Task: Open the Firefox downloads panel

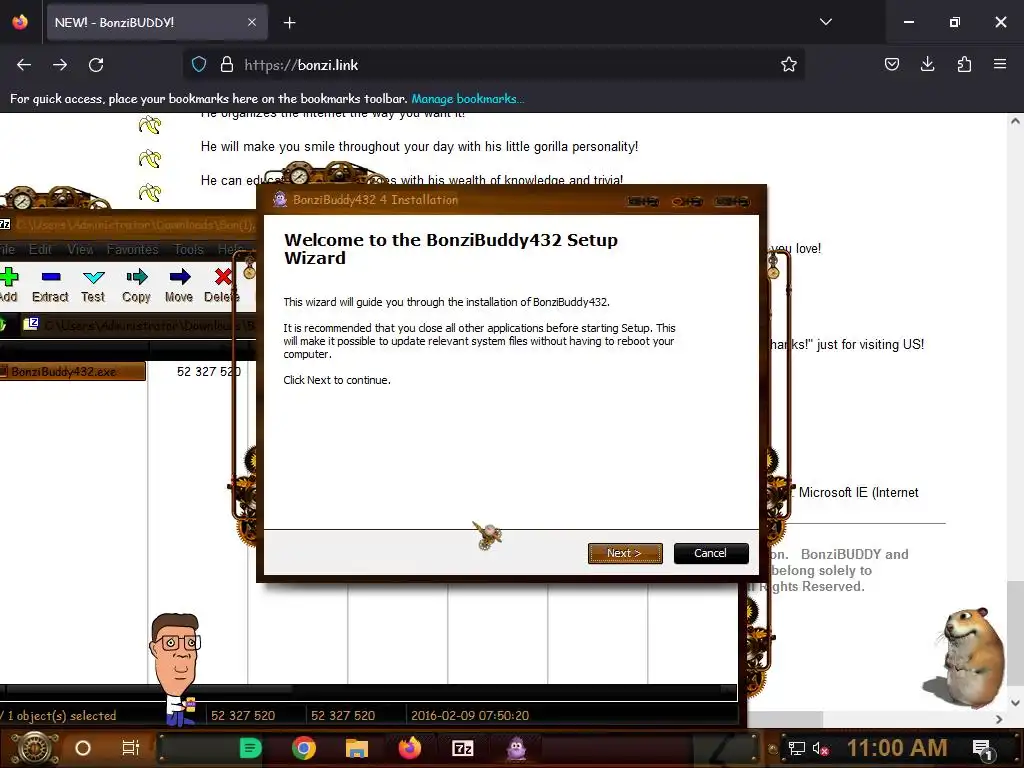Action: pos(927,65)
